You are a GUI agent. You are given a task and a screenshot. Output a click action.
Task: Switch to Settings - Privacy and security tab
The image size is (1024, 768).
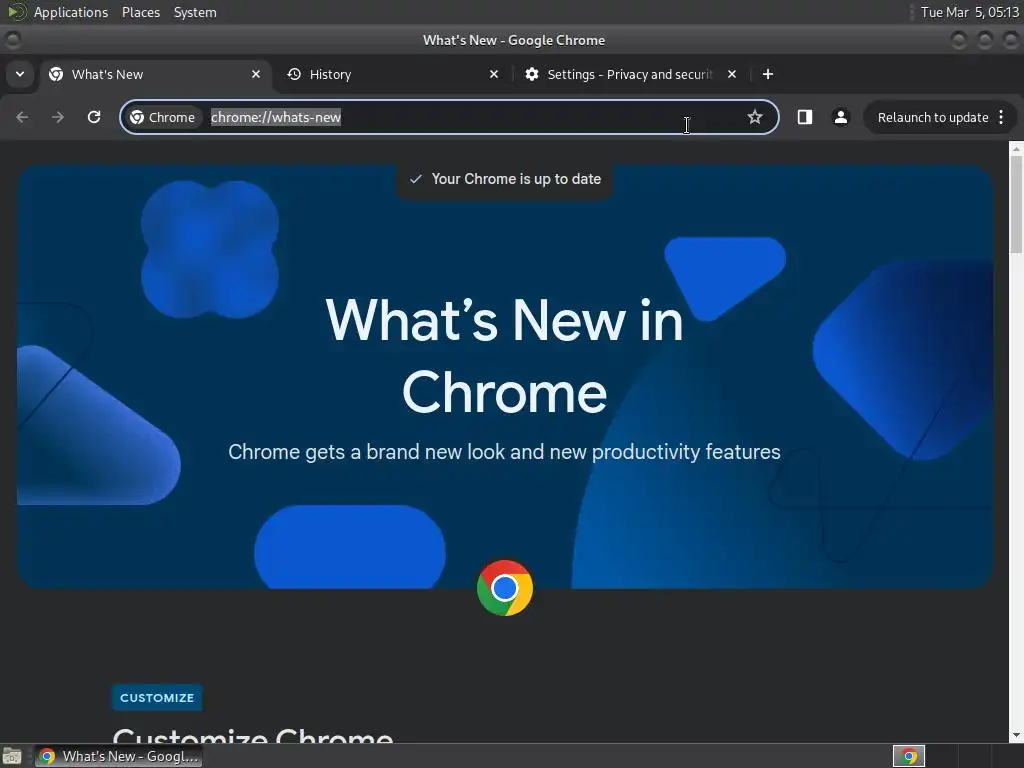(x=631, y=74)
